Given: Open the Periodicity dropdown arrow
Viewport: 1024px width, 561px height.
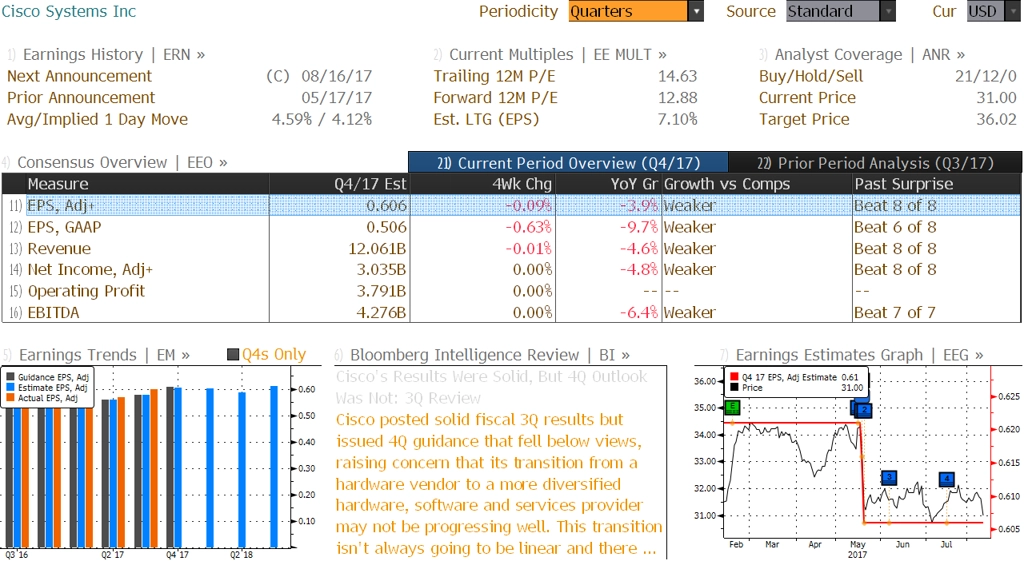Looking at the screenshot, I should (696, 11).
